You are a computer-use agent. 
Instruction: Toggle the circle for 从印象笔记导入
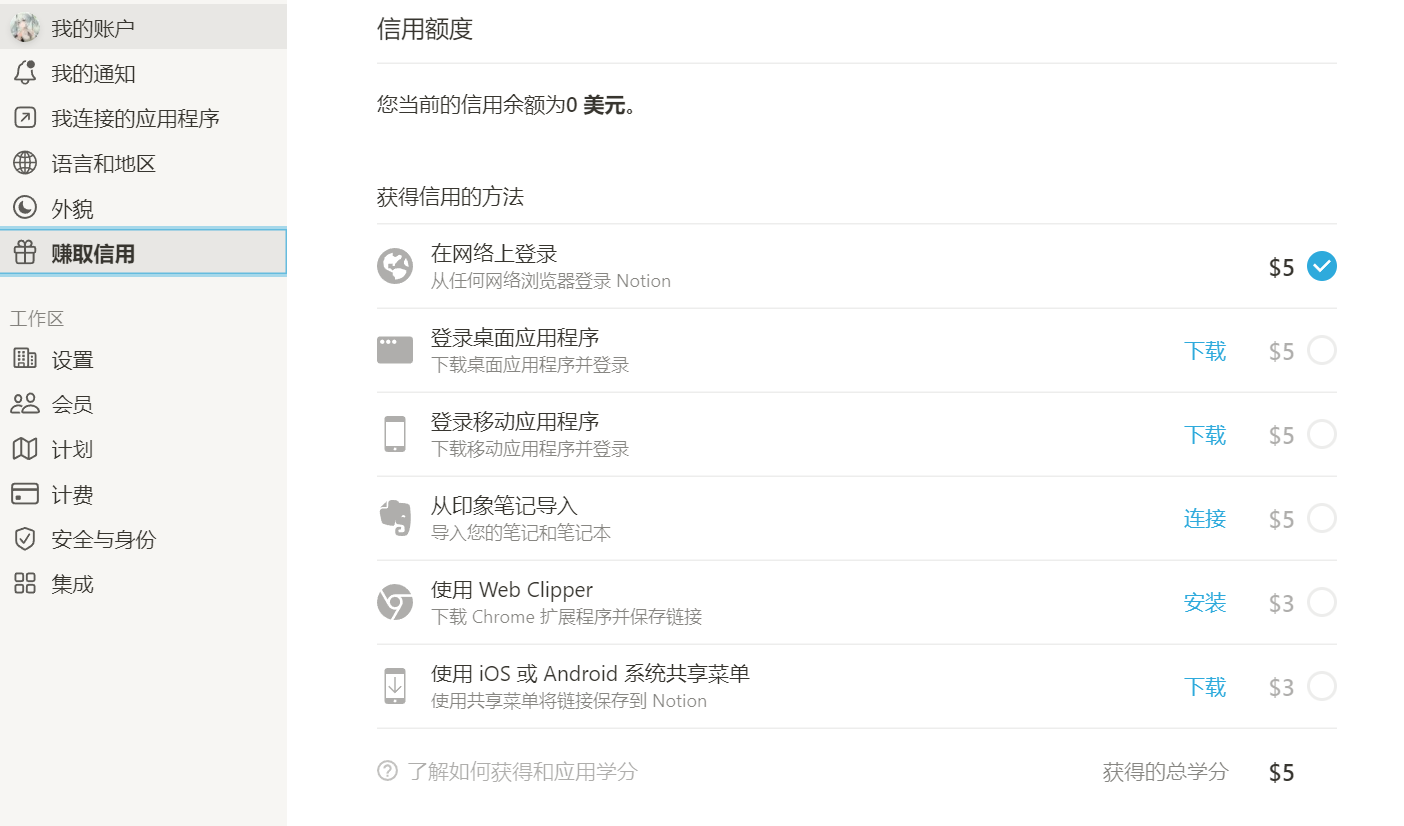click(x=1322, y=518)
